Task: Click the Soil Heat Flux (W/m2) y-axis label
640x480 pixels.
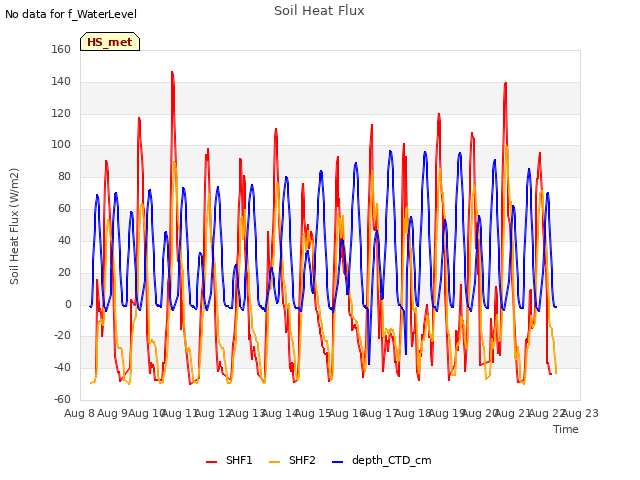Action: pyautogui.click(x=14, y=226)
